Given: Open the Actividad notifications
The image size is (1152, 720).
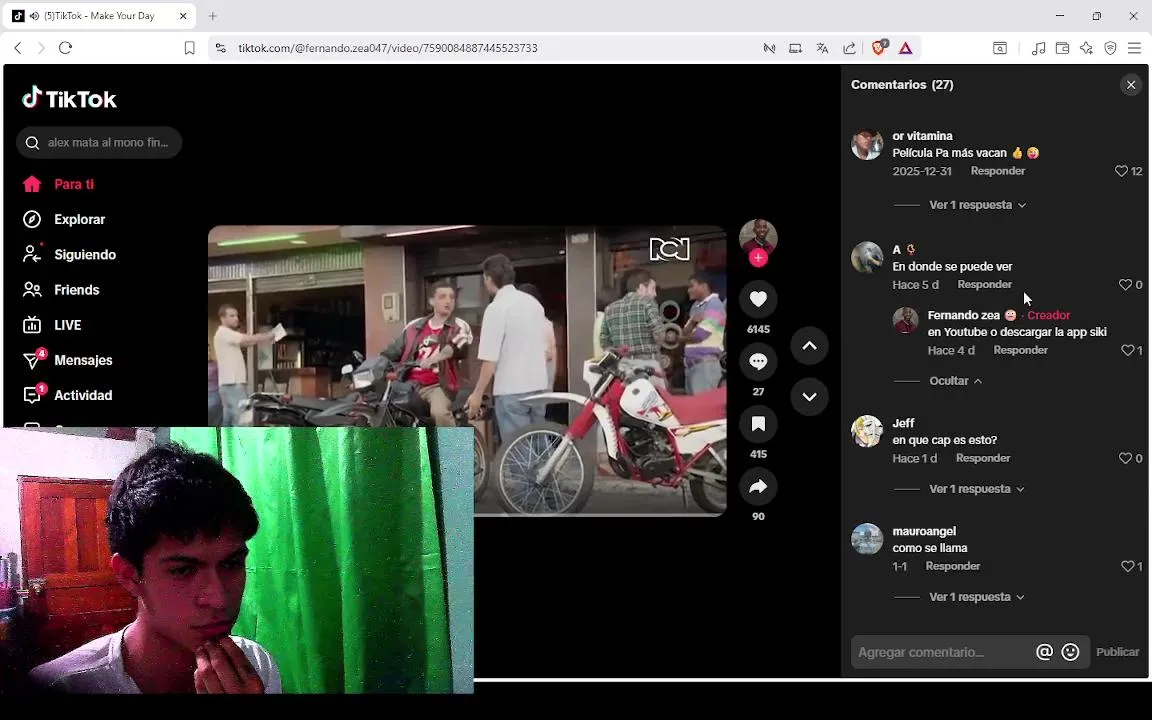Looking at the screenshot, I should [x=68, y=396].
